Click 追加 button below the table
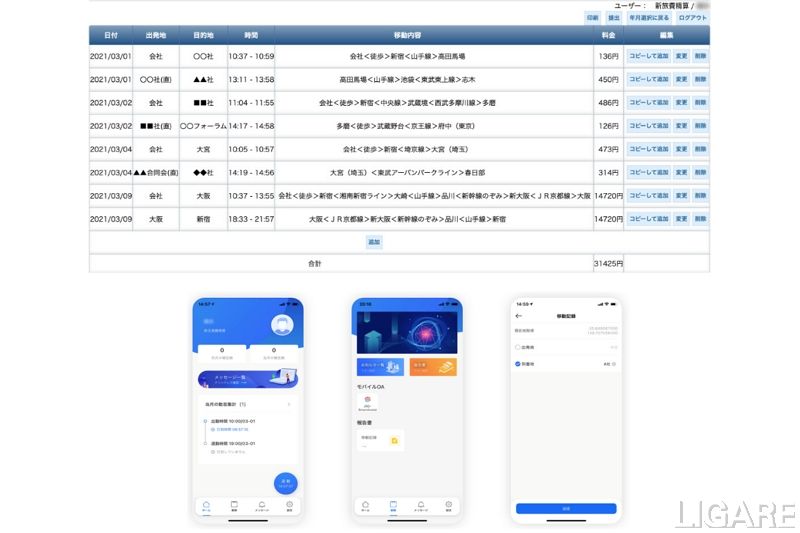This screenshot has width=800, height=533. 374,242
